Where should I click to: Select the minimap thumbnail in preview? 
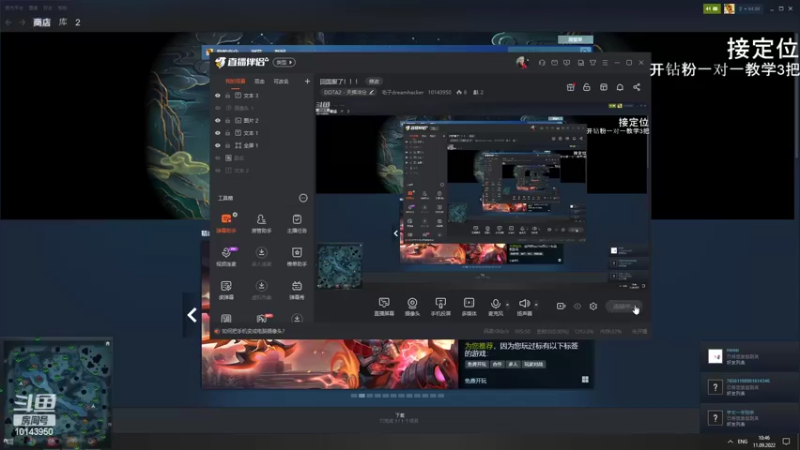(x=339, y=266)
